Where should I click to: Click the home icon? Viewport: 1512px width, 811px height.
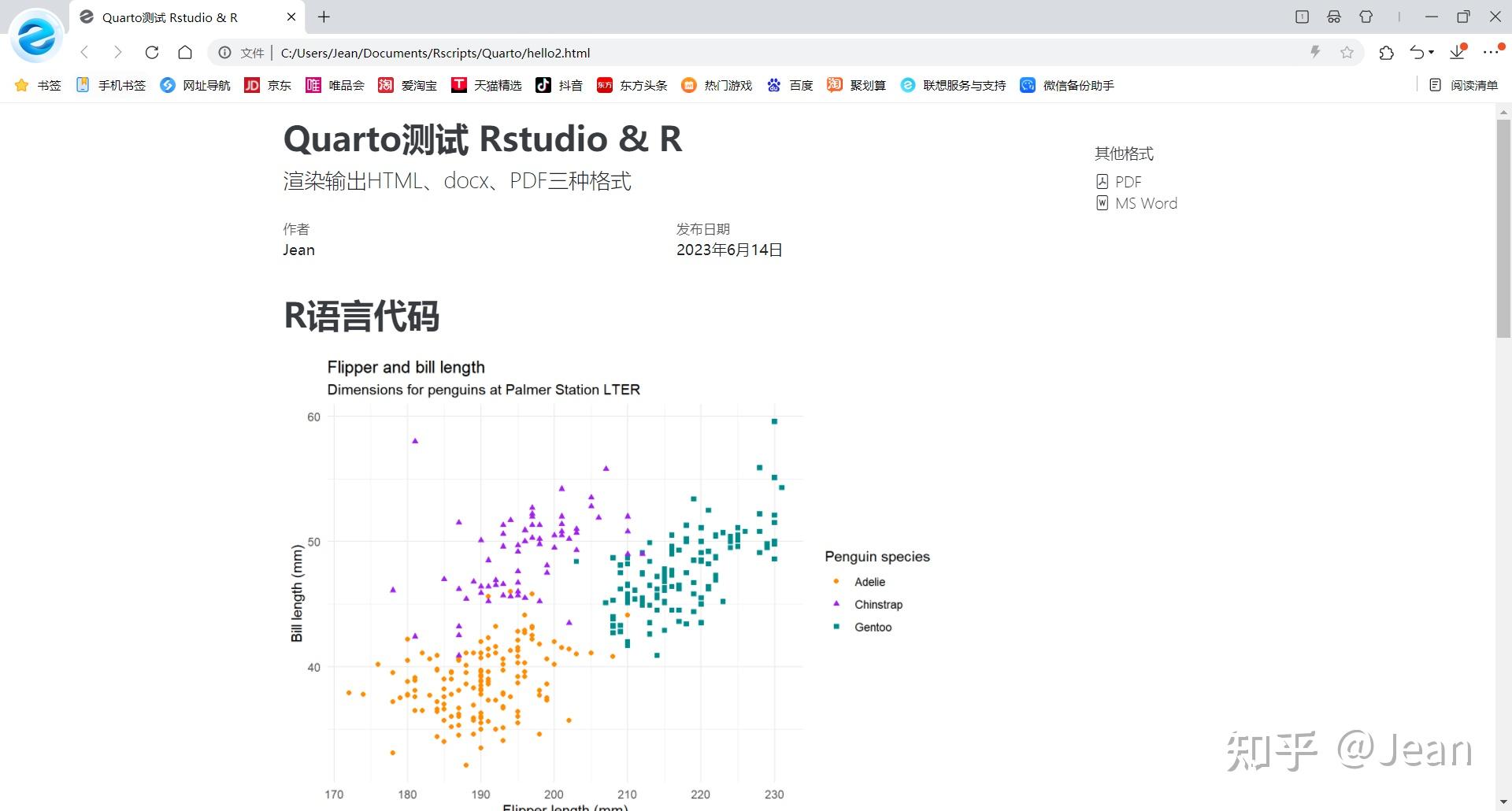tap(184, 53)
